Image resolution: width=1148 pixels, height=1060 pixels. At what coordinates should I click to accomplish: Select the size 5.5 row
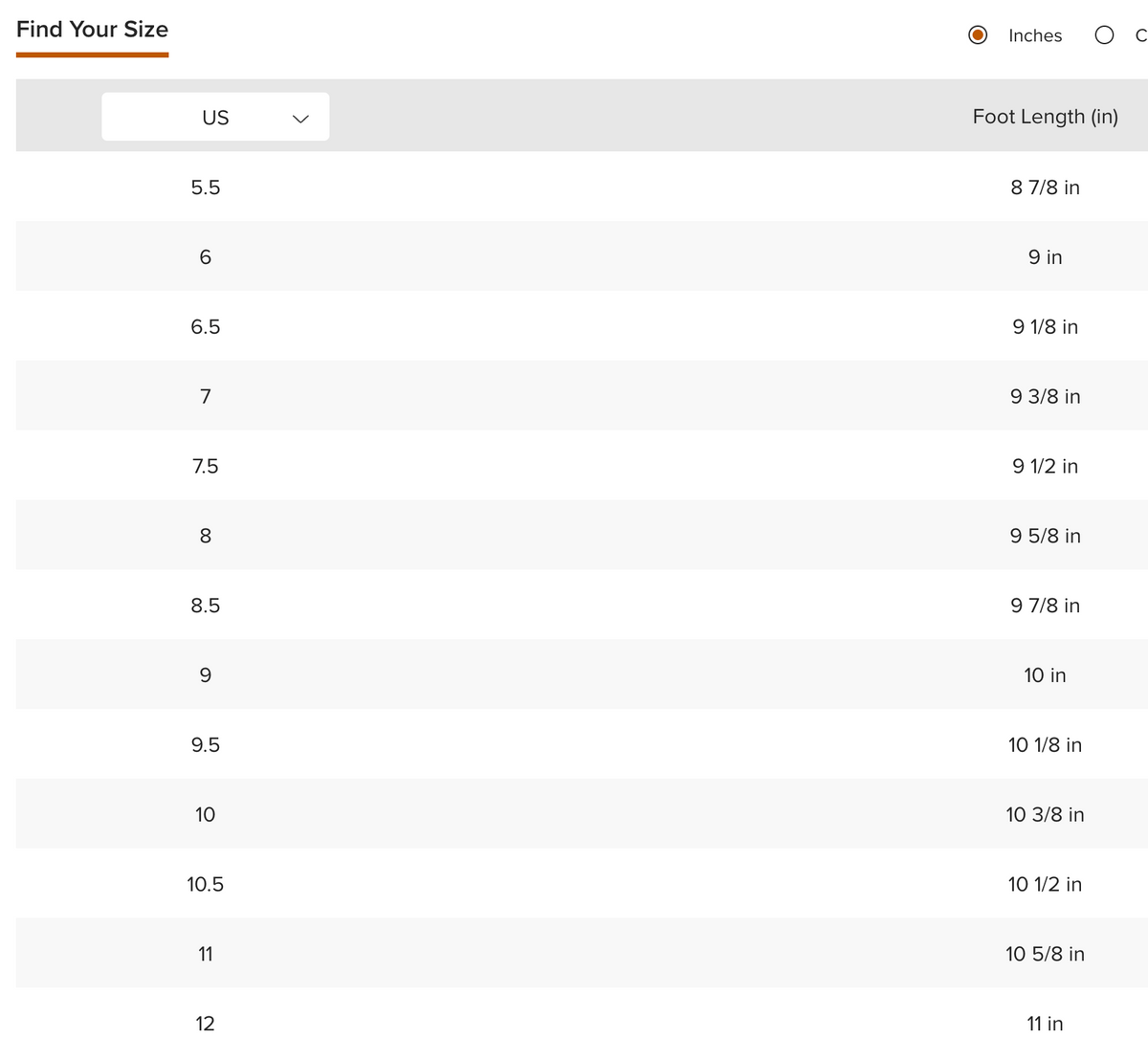tap(582, 187)
